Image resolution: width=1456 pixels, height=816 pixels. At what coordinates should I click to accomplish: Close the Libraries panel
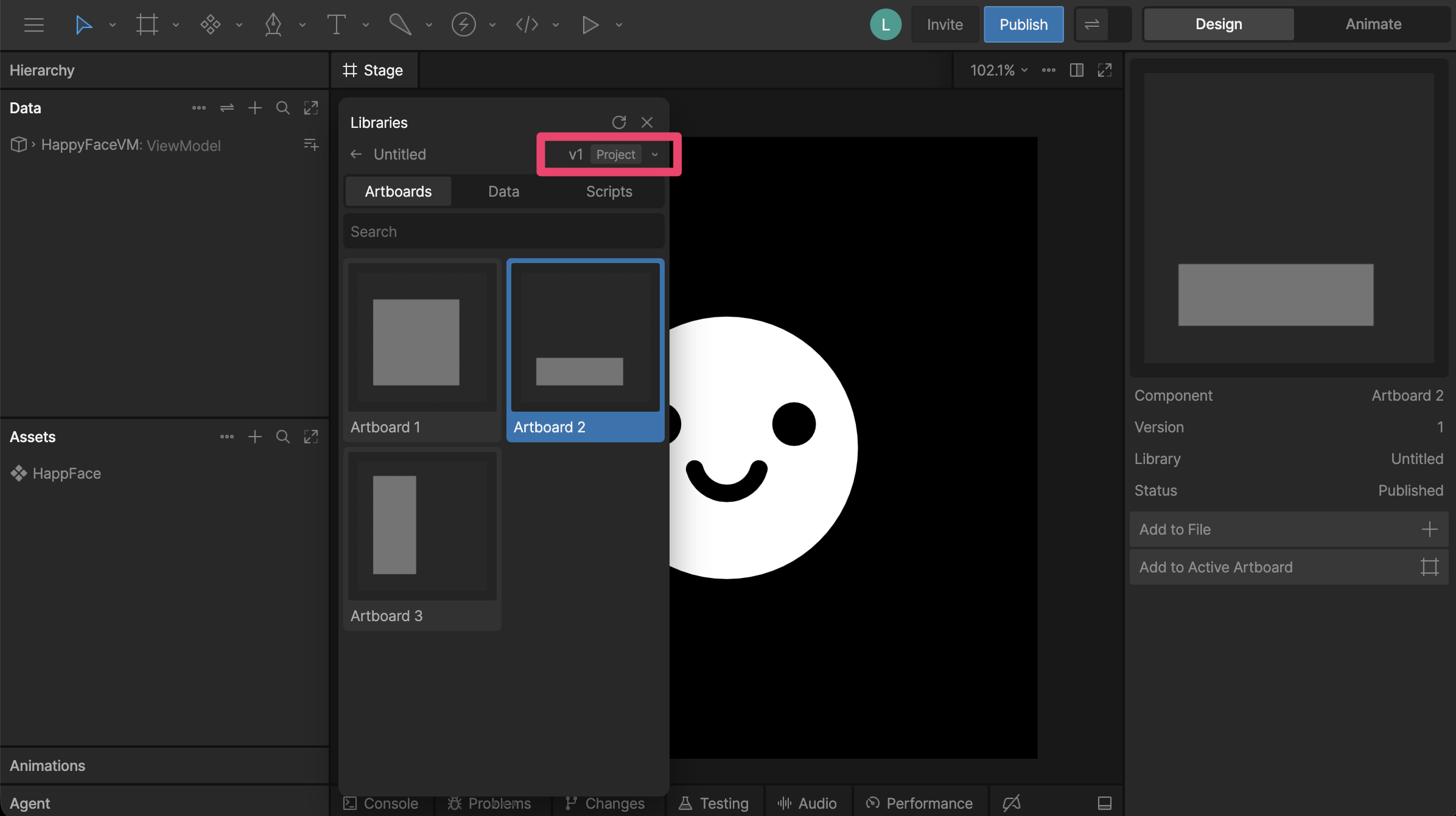click(x=647, y=122)
